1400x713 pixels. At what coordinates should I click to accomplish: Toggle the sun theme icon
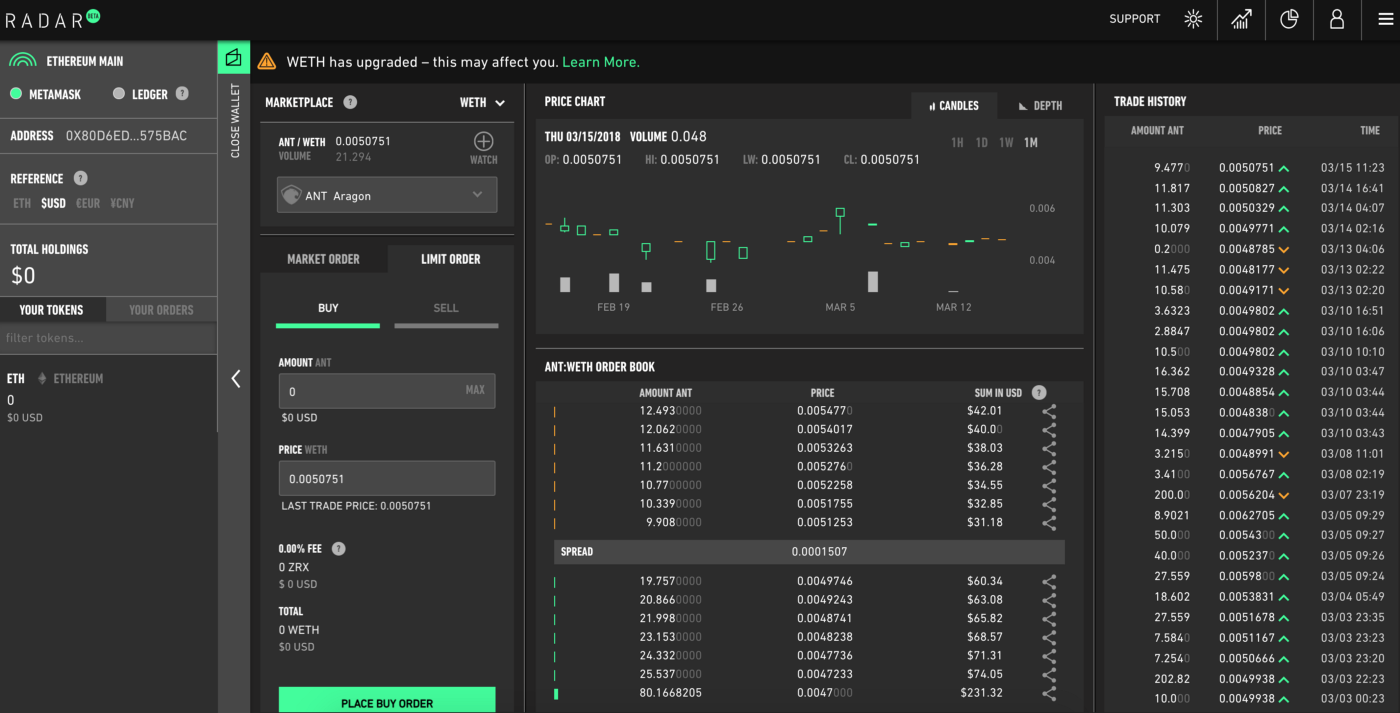[1193, 19]
